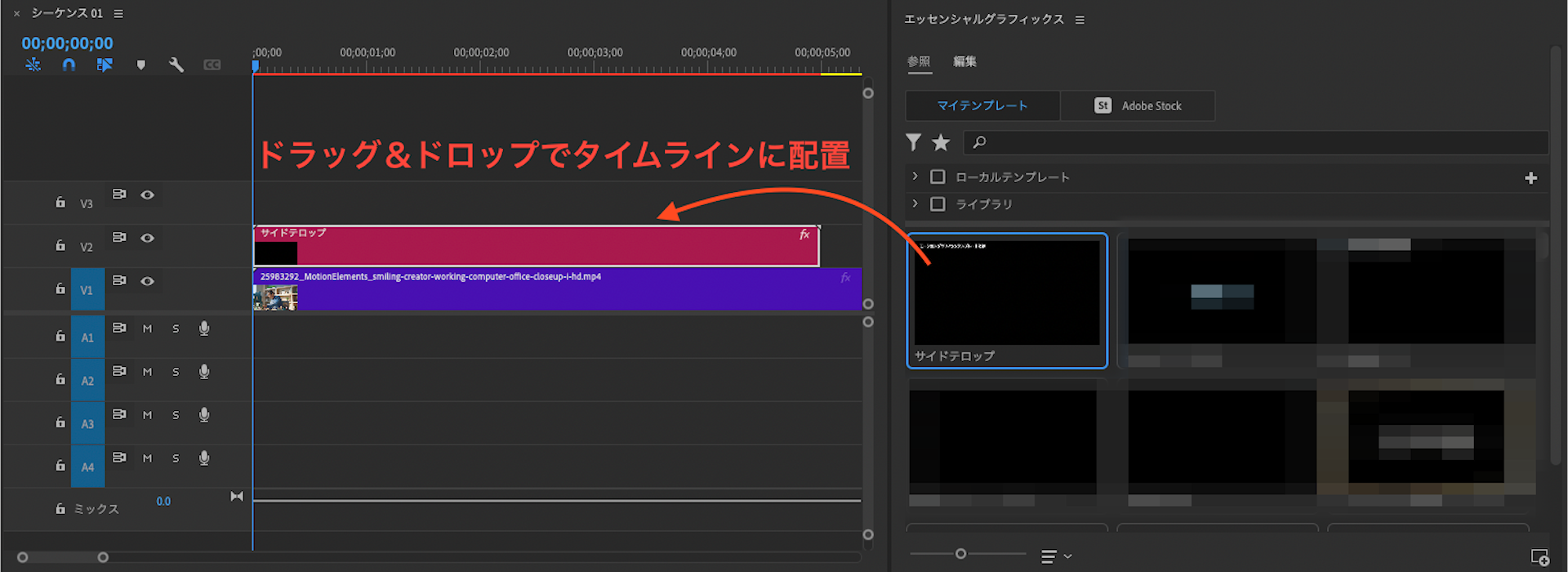This screenshot has width=1568, height=572.
Task: Lock the V1 track
Action: click(x=60, y=288)
